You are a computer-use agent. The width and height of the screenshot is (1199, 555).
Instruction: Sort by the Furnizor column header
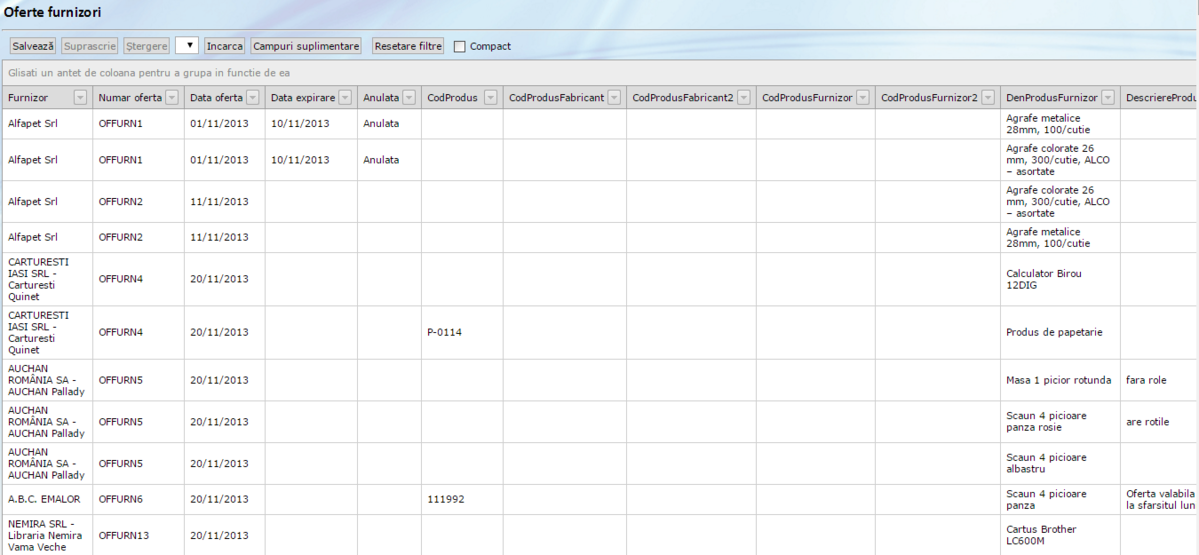coord(34,97)
